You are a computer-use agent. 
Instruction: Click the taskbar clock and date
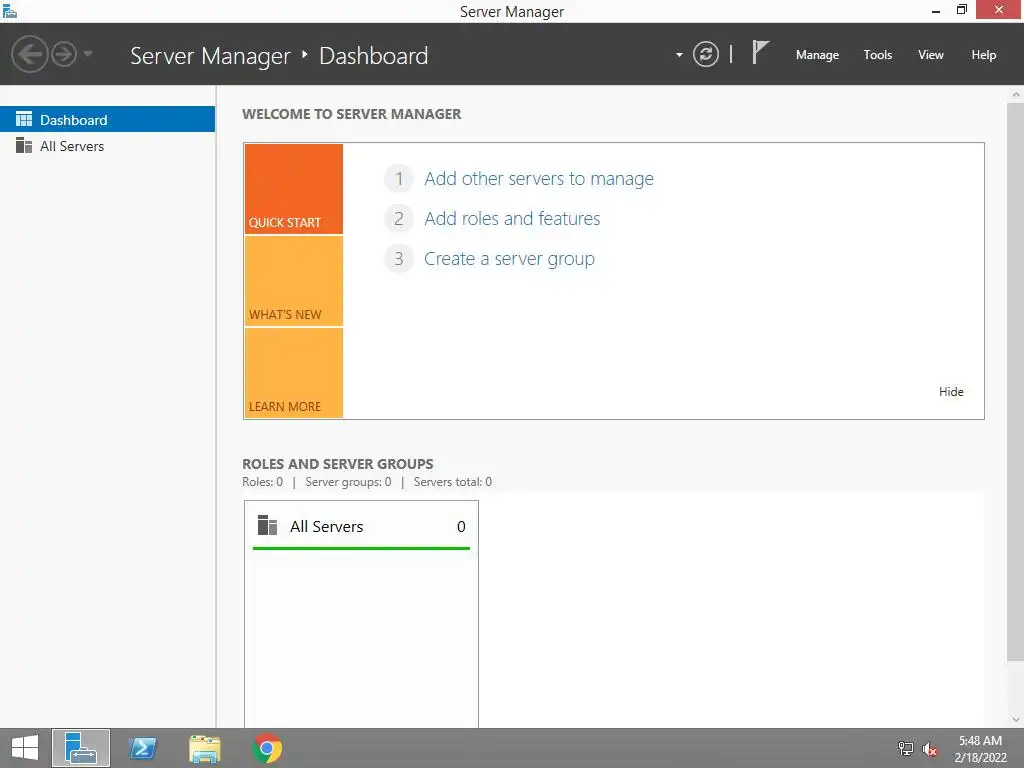980,749
